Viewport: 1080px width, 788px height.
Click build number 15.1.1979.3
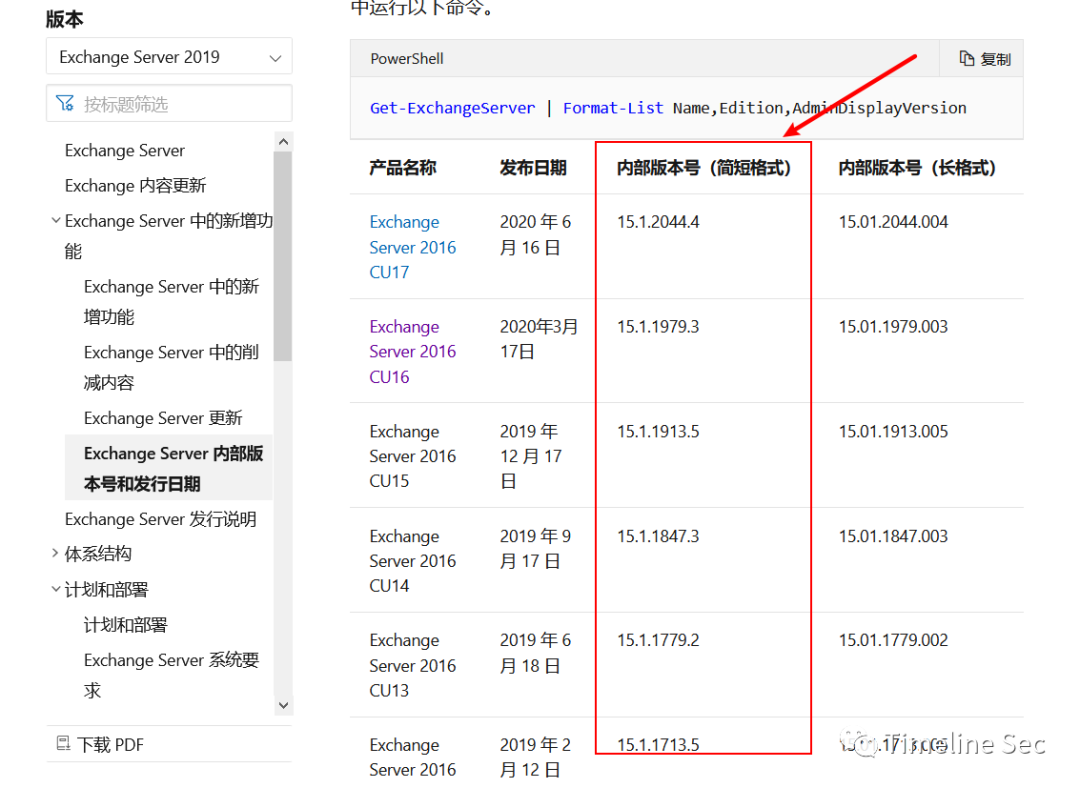658,326
